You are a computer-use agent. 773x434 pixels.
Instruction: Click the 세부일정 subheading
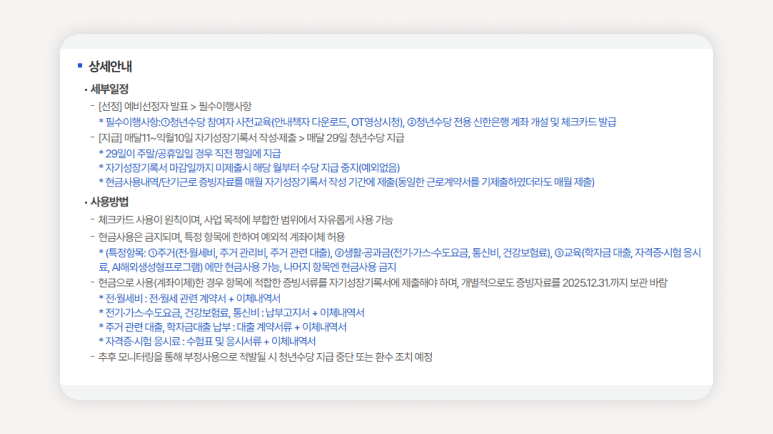pyautogui.click(x=109, y=89)
